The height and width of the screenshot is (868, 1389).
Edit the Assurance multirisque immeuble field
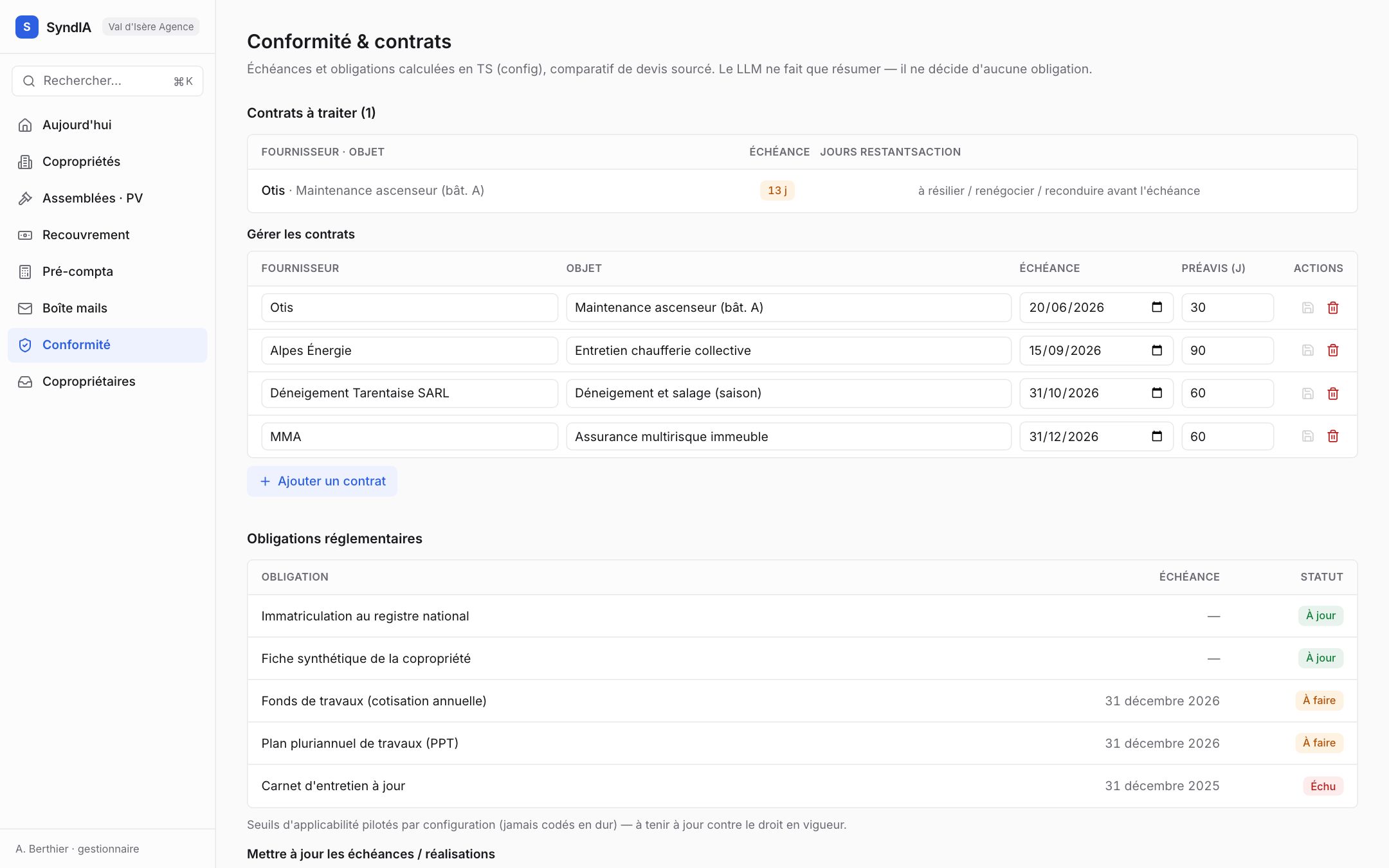tap(788, 436)
